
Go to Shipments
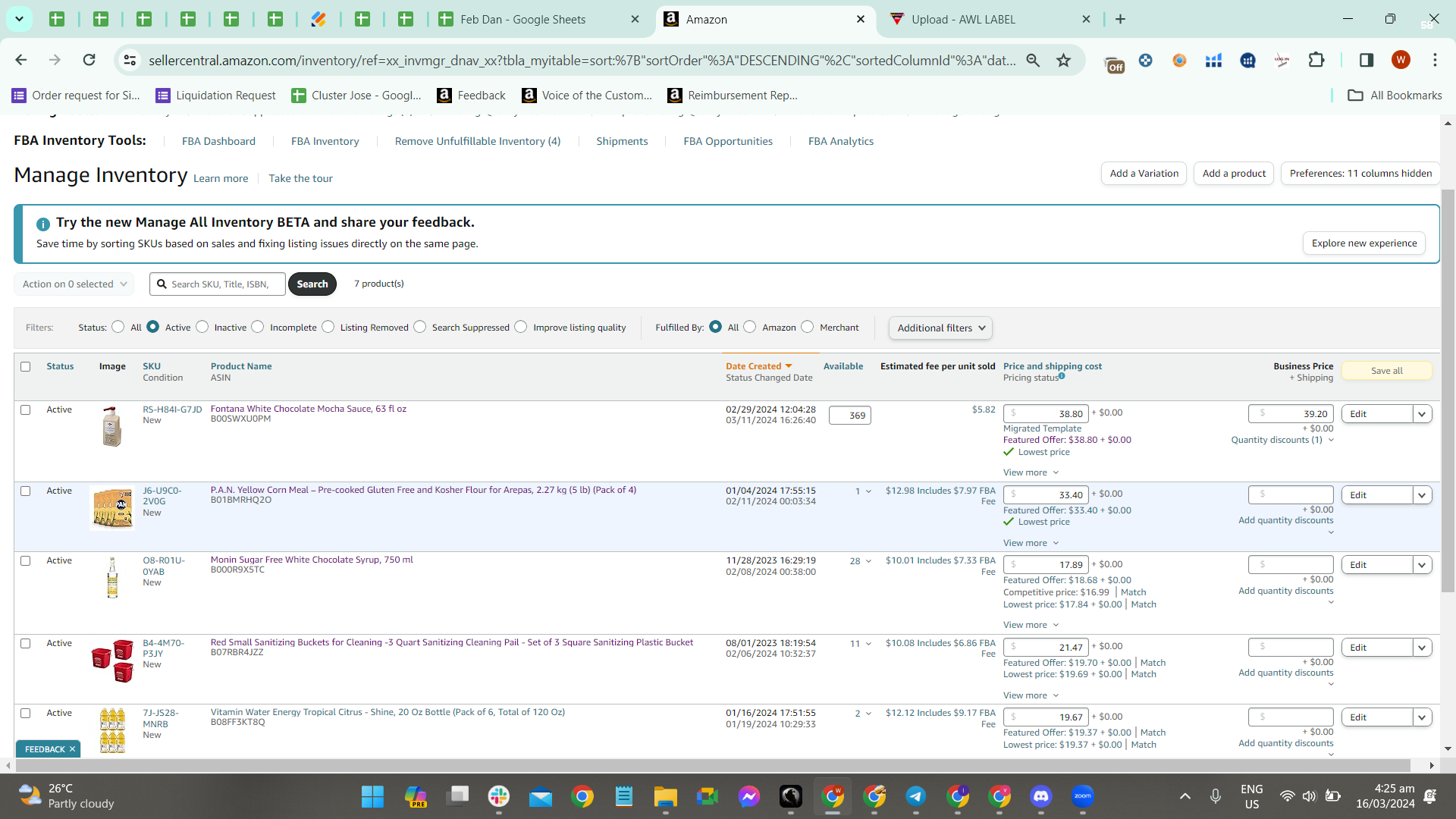pyautogui.click(x=622, y=142)
